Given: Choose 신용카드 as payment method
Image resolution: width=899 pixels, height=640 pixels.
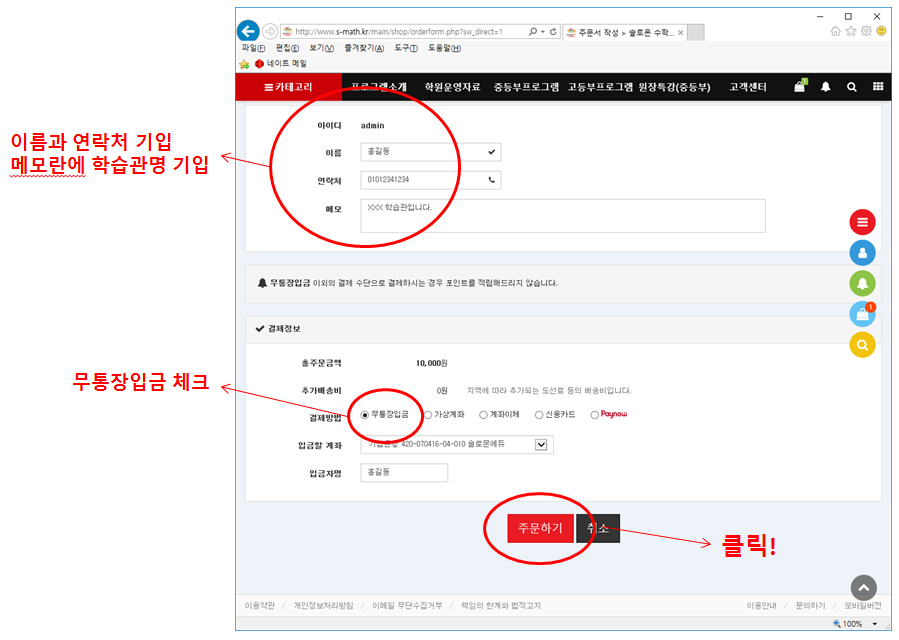Looking at the screenshot, I should click(539, 414).
